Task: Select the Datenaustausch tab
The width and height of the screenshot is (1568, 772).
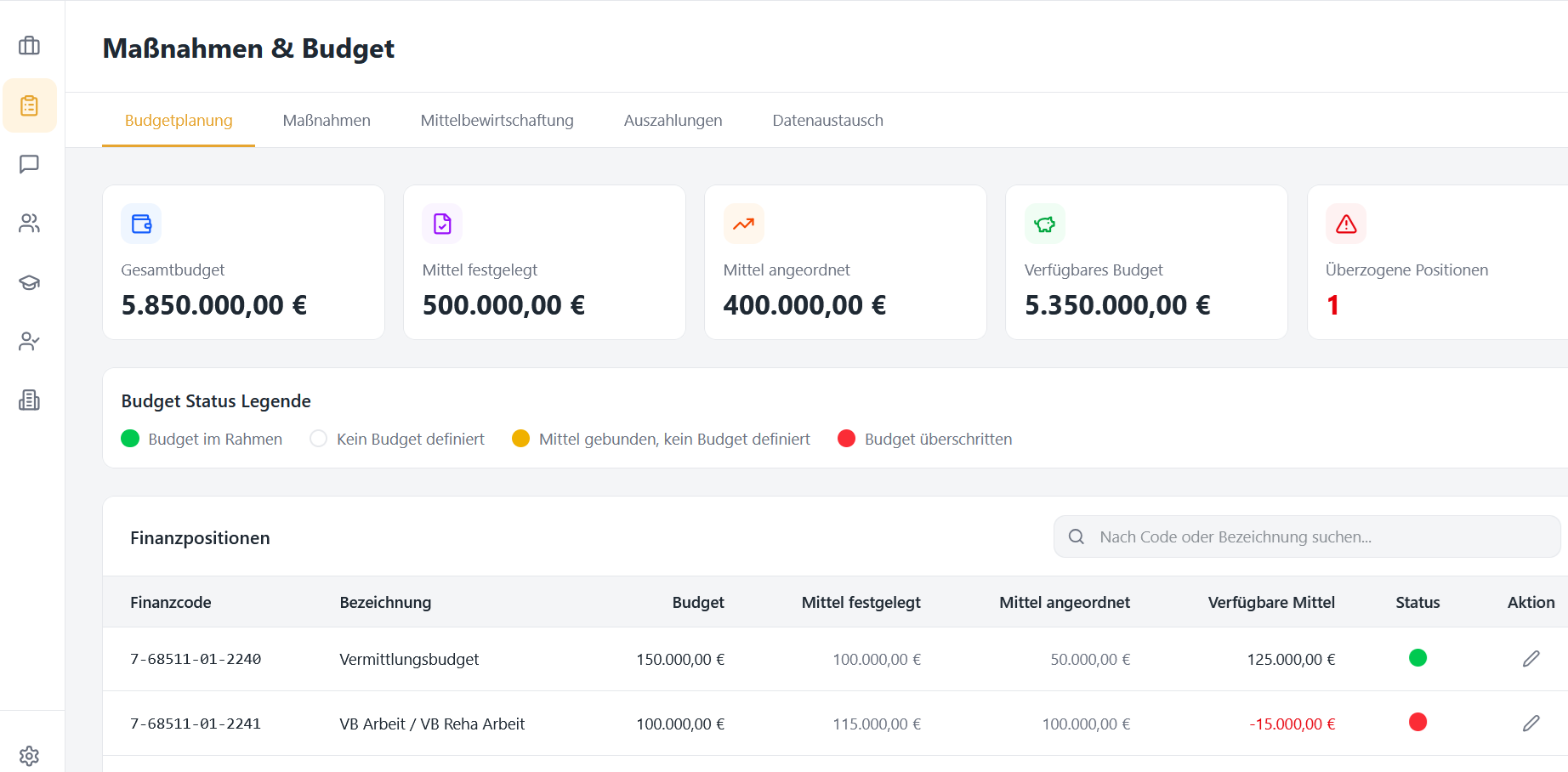Action: [827, 121]
